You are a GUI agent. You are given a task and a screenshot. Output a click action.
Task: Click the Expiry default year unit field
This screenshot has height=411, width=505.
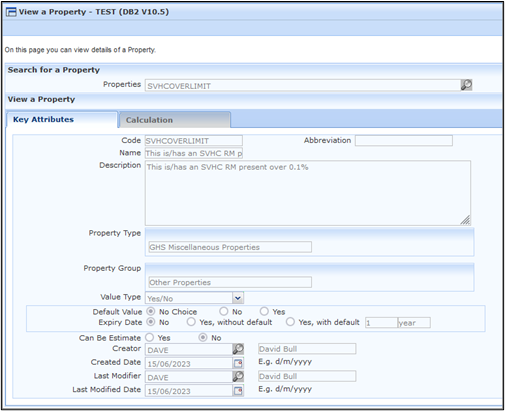(x=414, y=323)
